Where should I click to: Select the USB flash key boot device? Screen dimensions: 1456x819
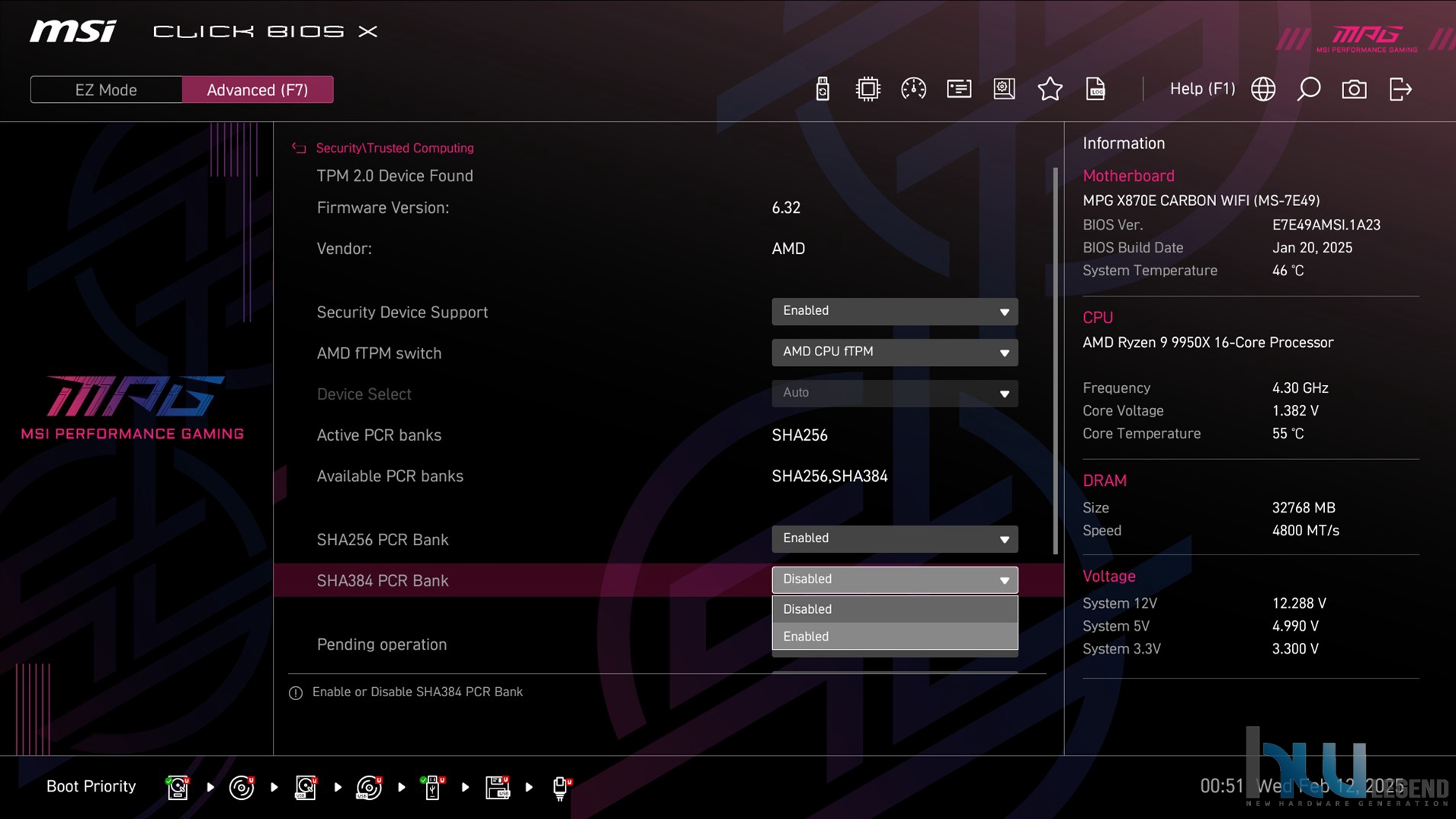[x=432, y=787]
